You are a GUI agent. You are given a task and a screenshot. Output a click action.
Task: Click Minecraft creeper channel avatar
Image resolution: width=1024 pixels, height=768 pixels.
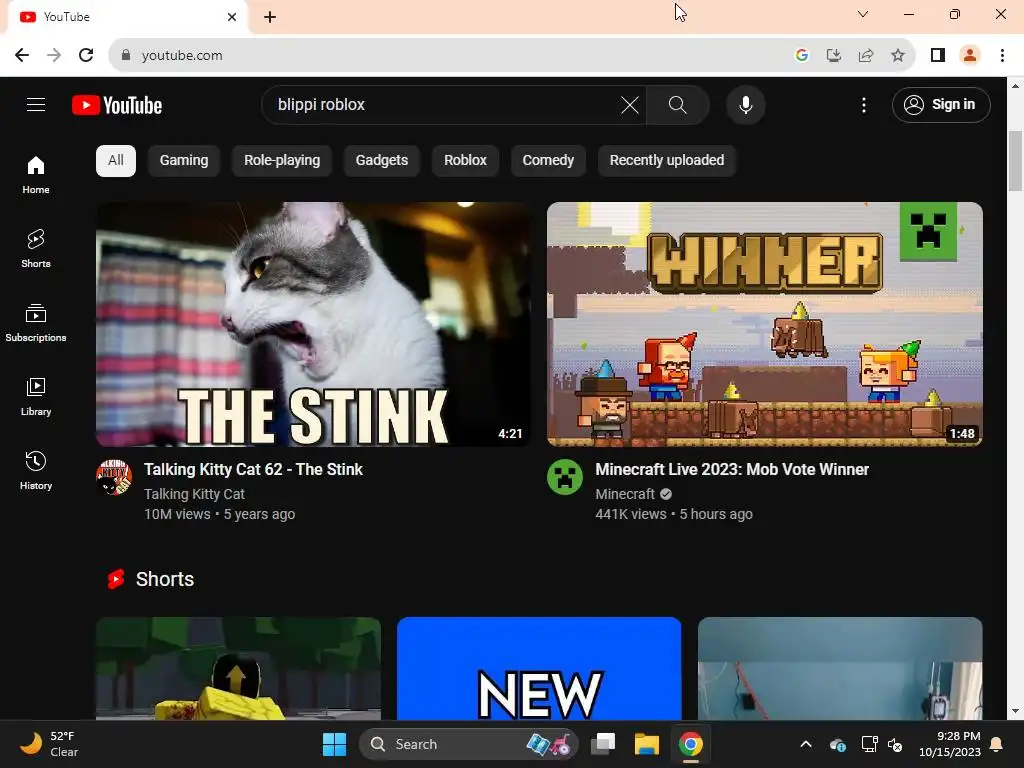tap(565, 477)
